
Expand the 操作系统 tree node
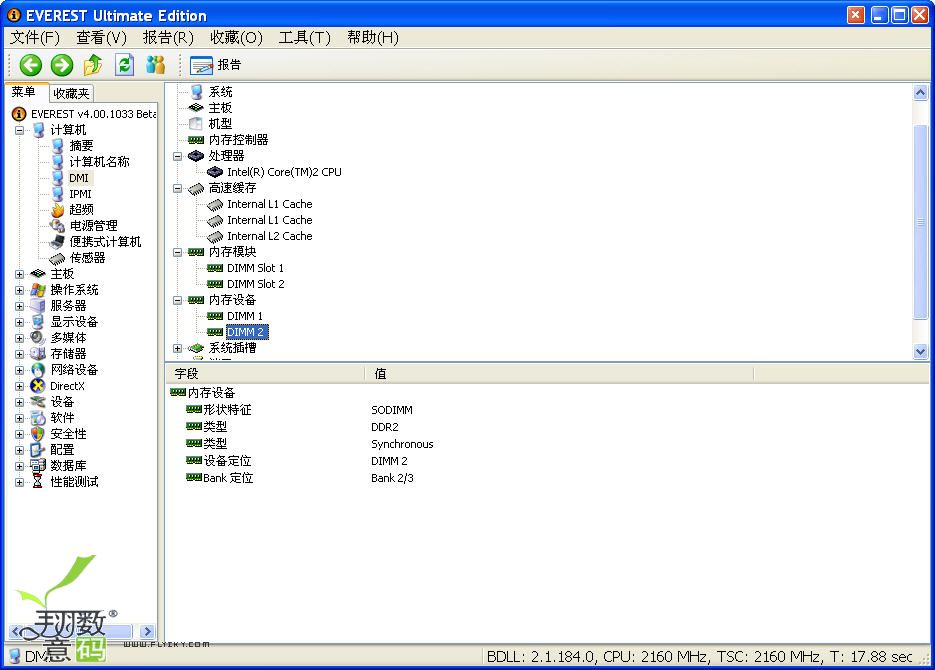click(x=20, y=290)
